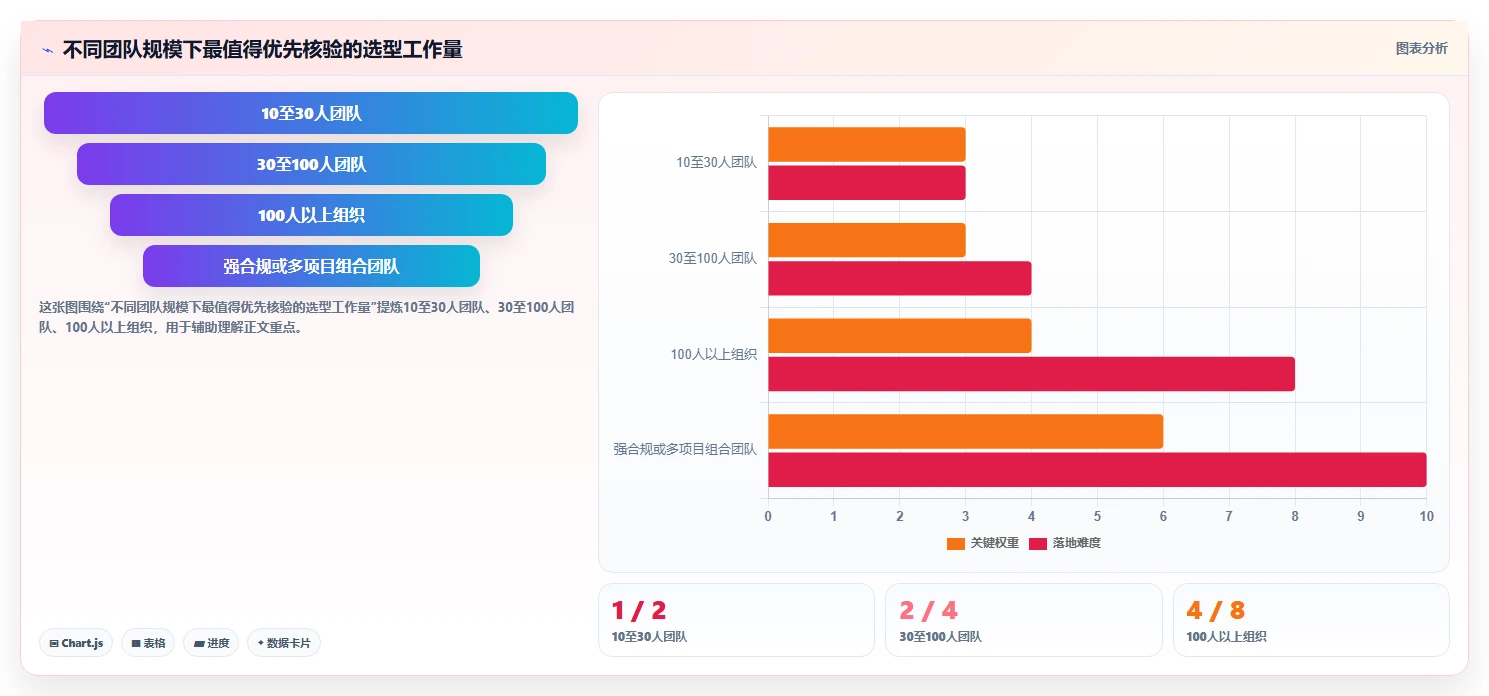The width and height of the screenshot is (1489, 696).
Task: Click the x-axis tick value 0
Action: (x=768, y=516)
